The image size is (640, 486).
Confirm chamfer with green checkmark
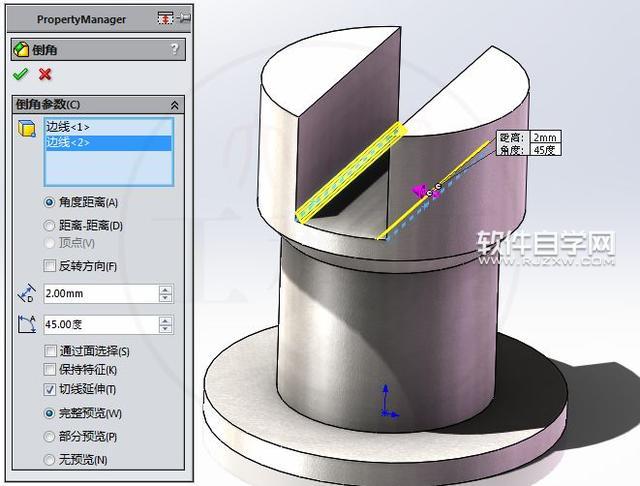click(20, 74)
